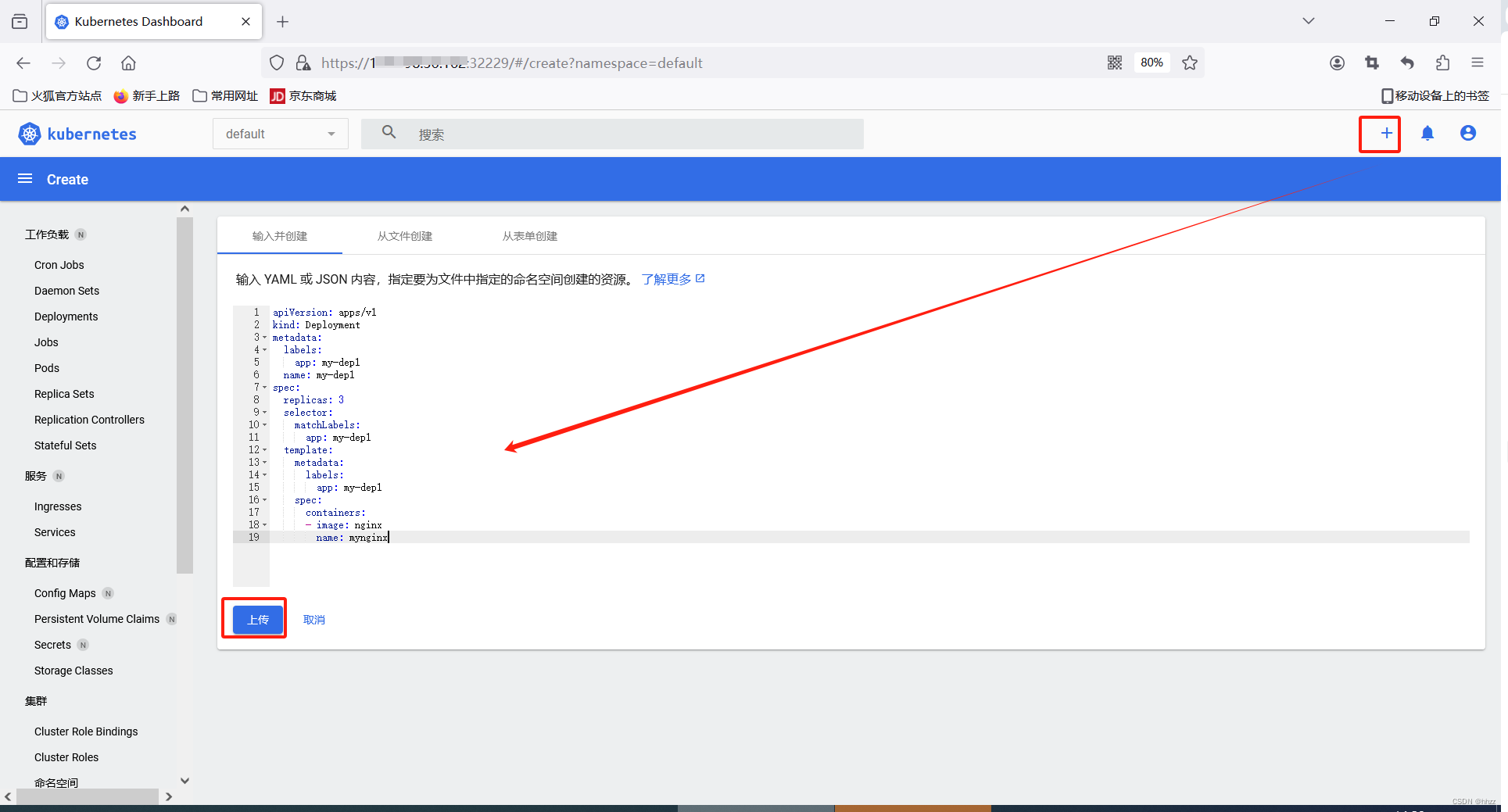Image resolution: width=1508 pixels, height=812 pixels.
Task: Click the recent tabs view icon
Action: (x=20, y=22)
